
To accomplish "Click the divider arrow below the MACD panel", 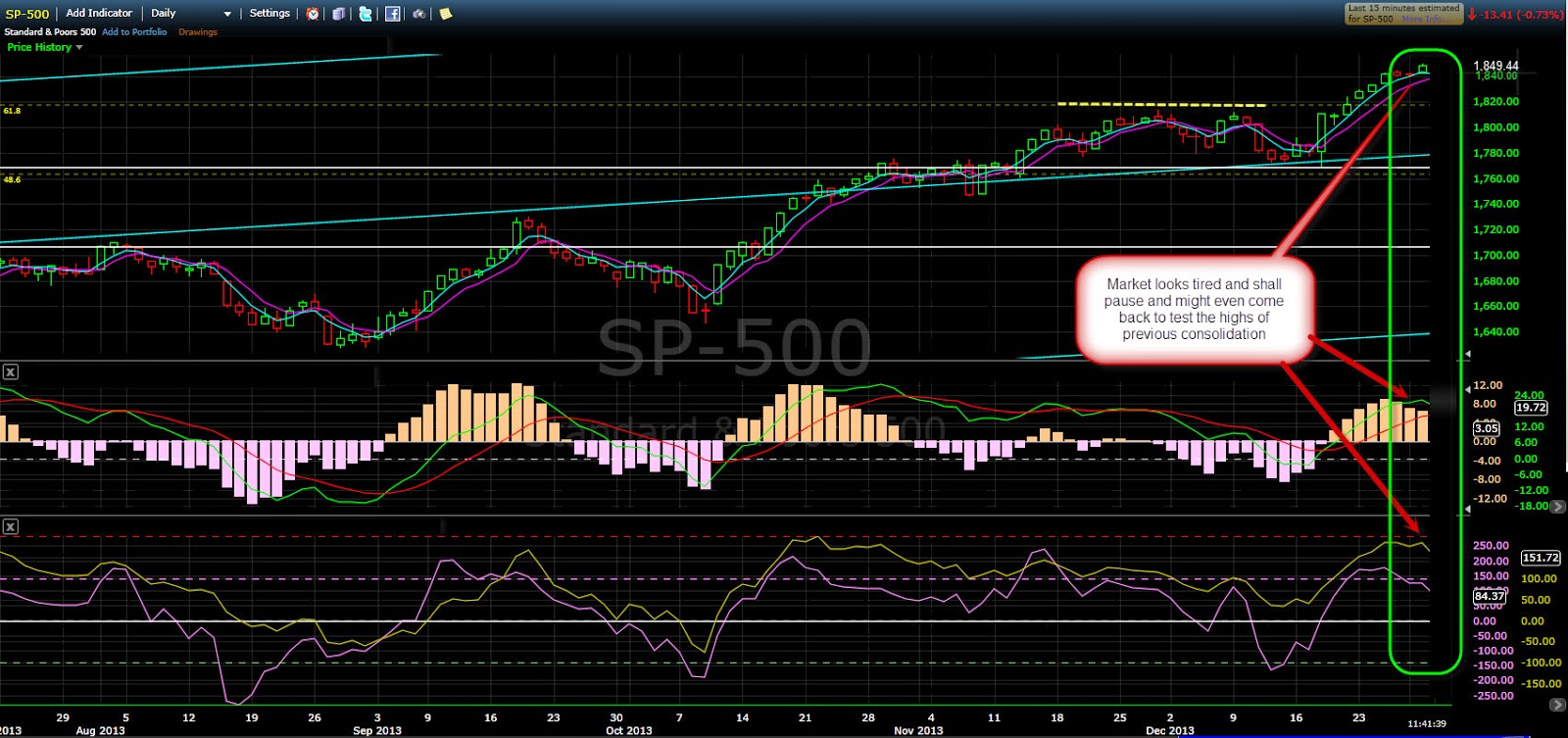I will pyautogui.click(x=1467, y=510).
